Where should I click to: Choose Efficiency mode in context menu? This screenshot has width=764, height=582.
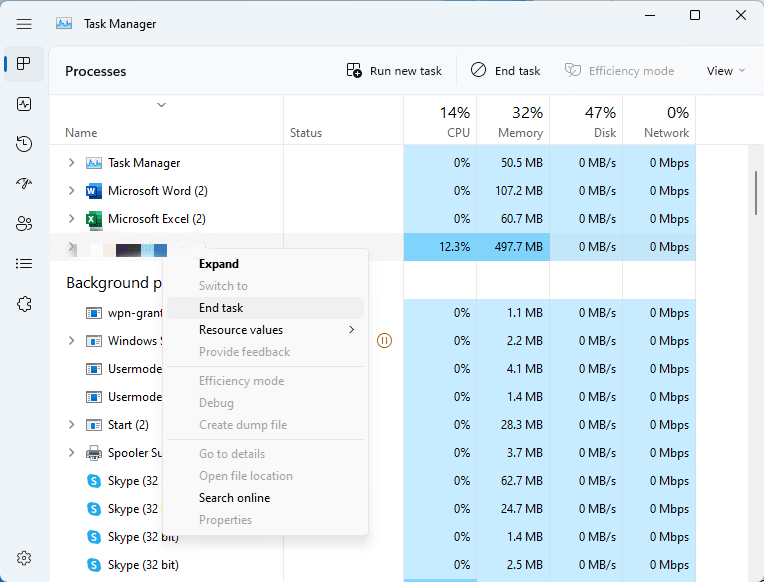pos(266,381)
